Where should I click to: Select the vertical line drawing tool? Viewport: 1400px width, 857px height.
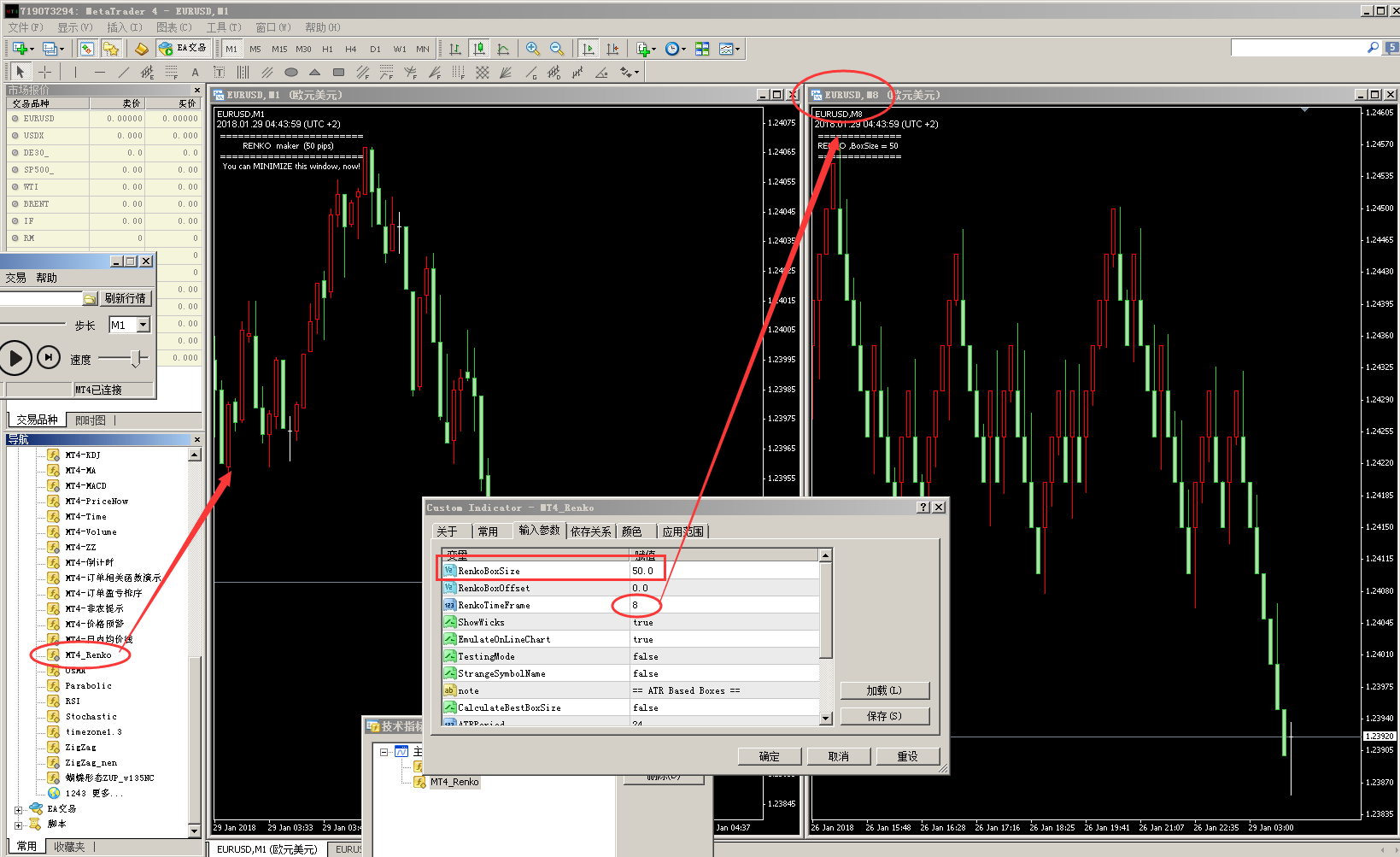tap(75, 73)
